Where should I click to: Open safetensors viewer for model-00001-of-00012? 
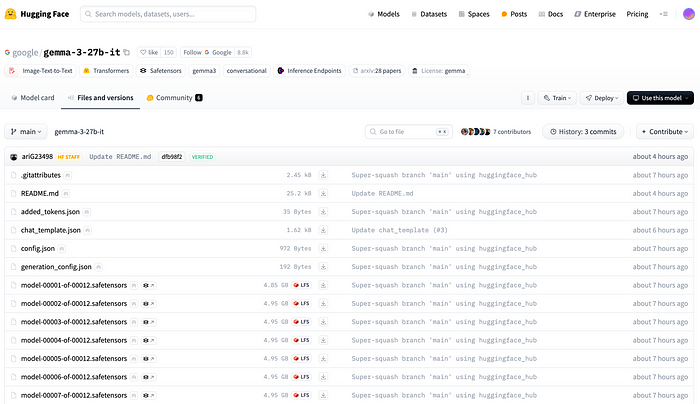click(149, 285)
